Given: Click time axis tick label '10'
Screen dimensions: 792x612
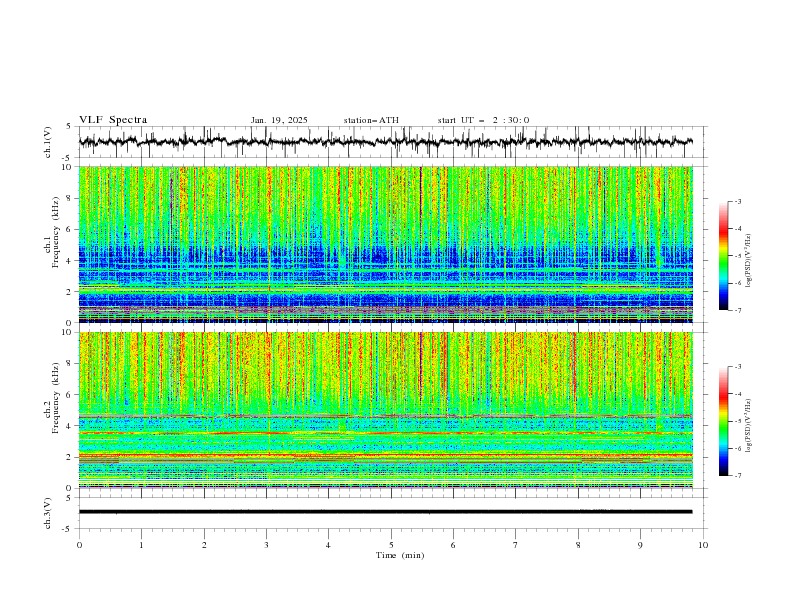Looking at the screenshot, I should [x=703, y=545].
